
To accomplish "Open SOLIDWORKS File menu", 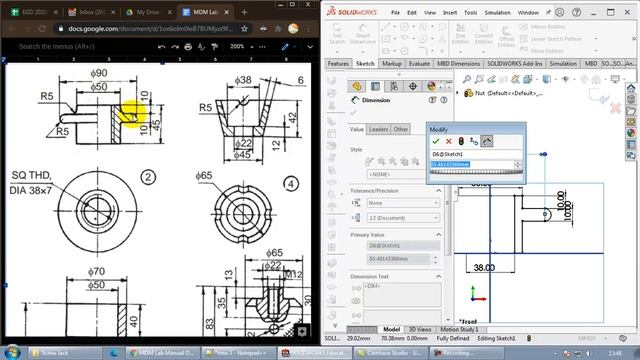I will 395,13.
